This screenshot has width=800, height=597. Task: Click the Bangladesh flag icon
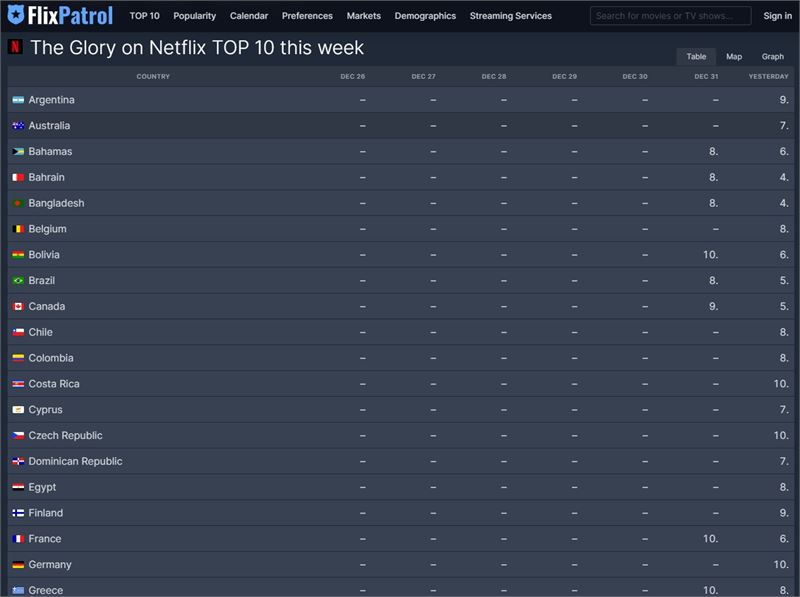[x=18, y=203]
